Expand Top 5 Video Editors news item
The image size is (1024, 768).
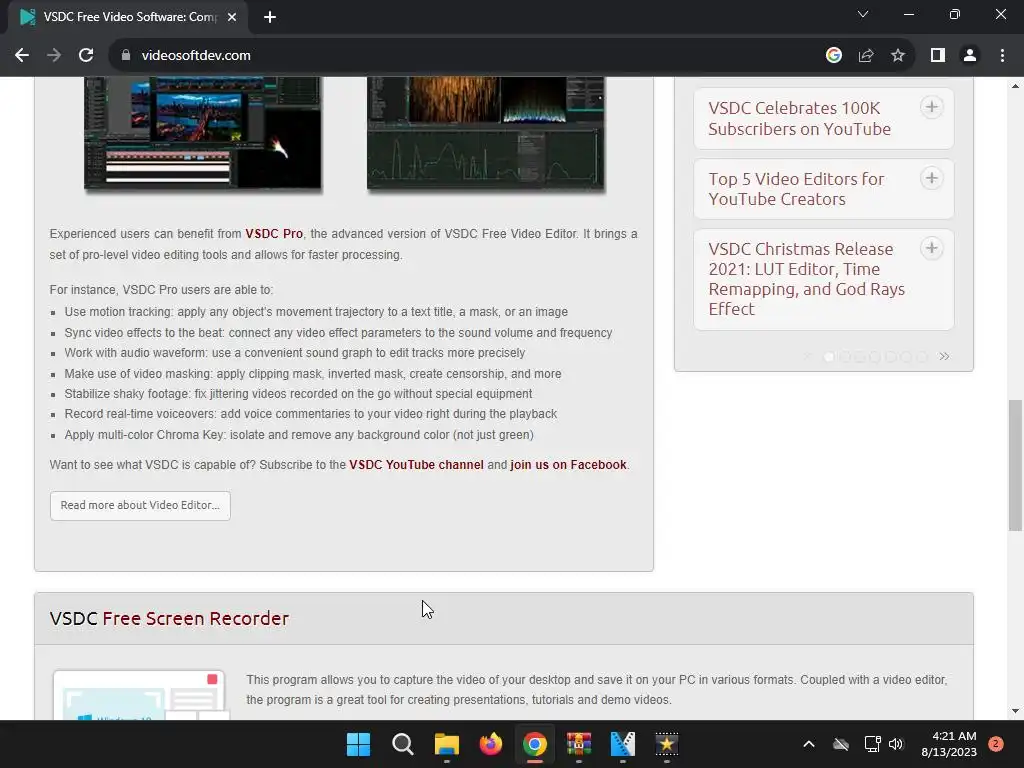(x=932, y=178)
